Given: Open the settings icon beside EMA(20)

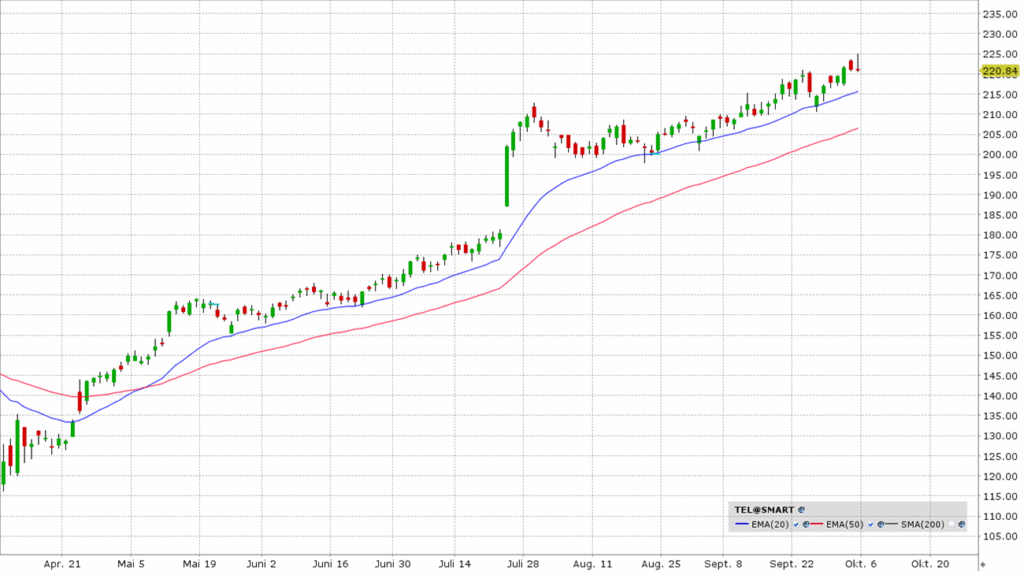Looking at the screenshot, I should tap(806, 524).
